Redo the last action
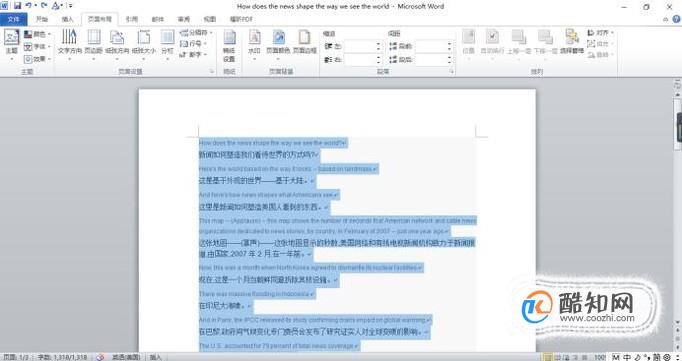The height and width of the screenshot is (361, 682). (43, 6)
